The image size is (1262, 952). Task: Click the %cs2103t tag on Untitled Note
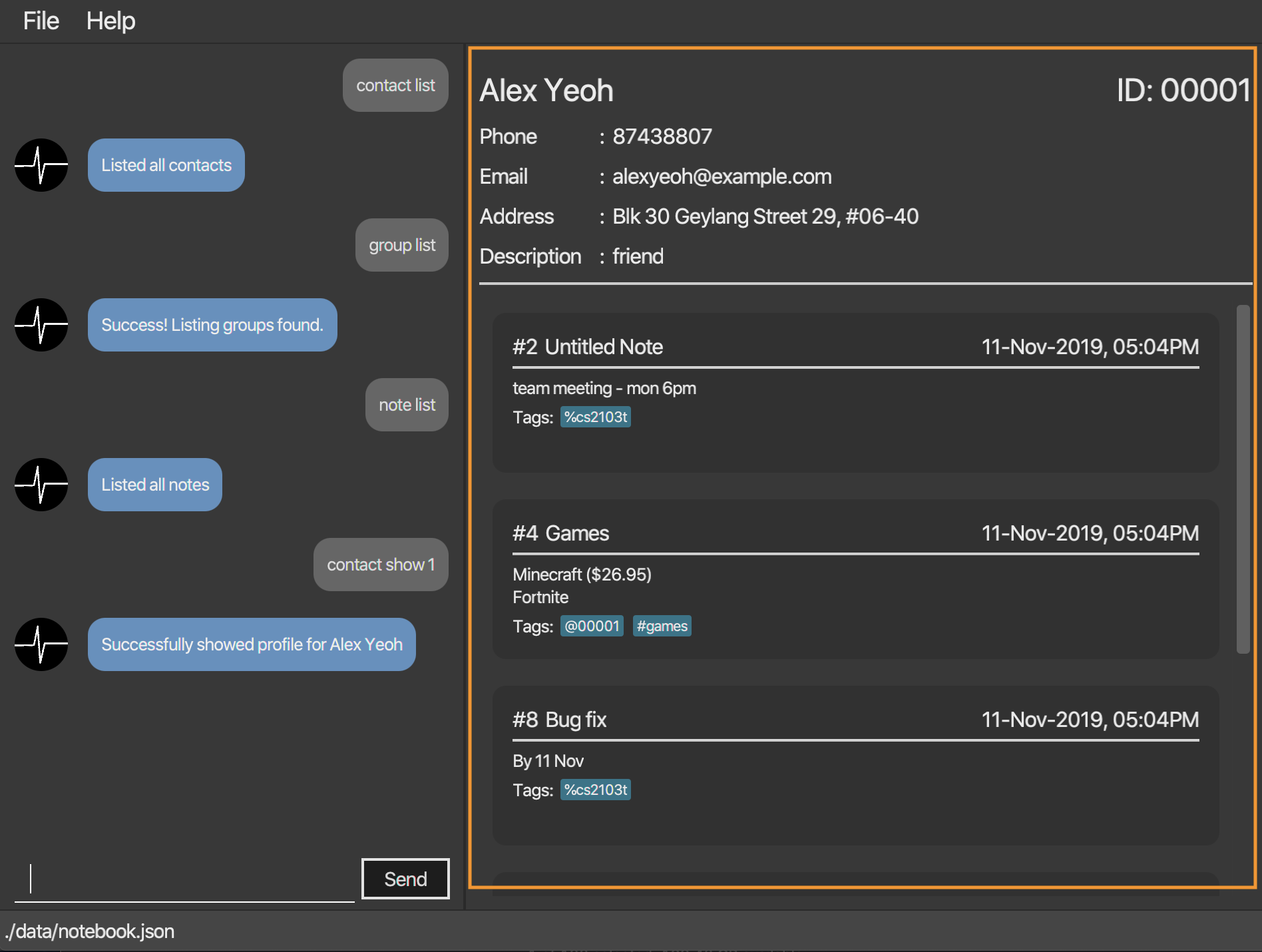[596, 417]
